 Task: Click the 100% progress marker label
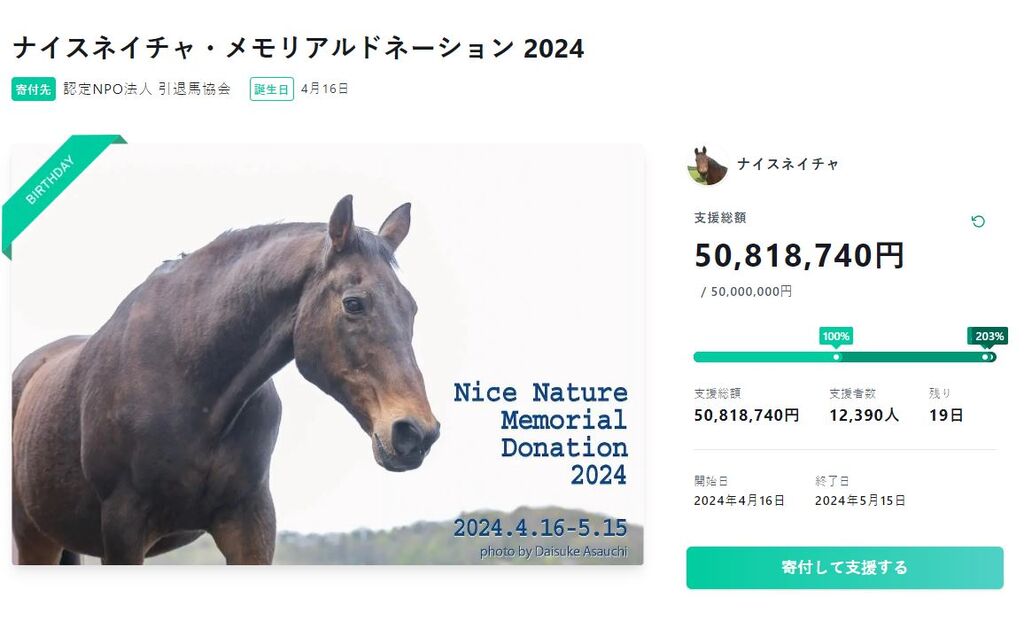click(836, 336)
